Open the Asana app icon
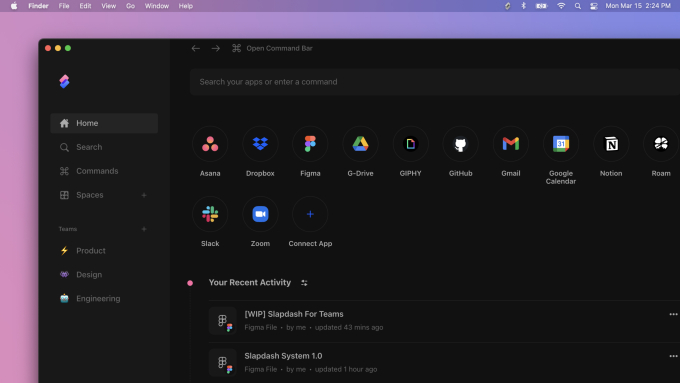Viewport: 680px width, 383px height. (210, 144)
